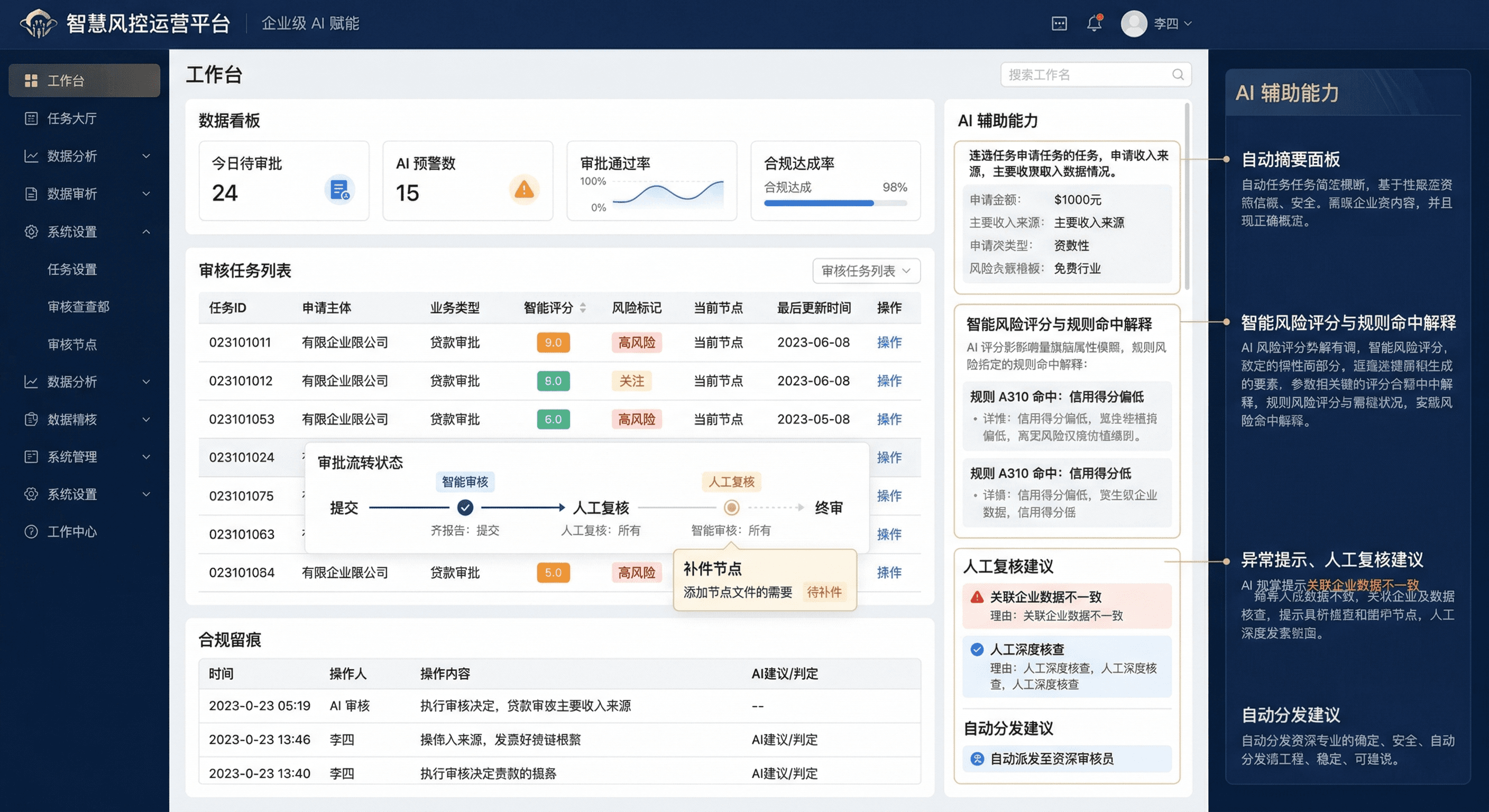Open the 李四 user dropdown arrow
This screenshot has width=1489, height=812.
coord(1188,24)
